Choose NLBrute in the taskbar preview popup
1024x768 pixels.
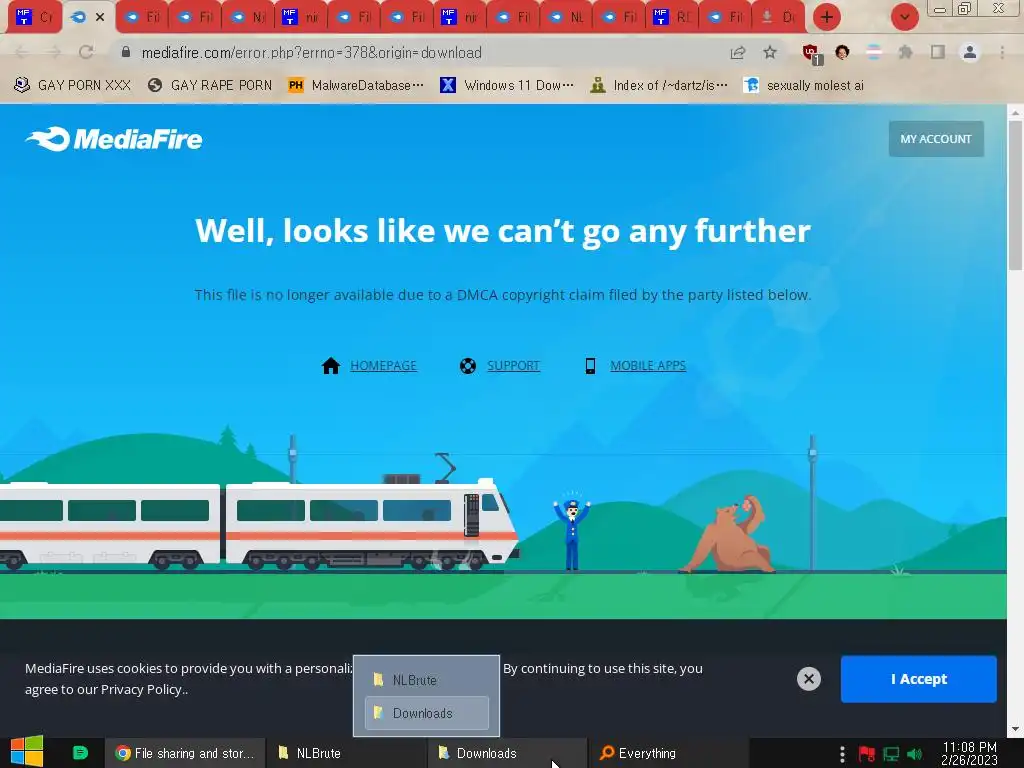coord(426,680)
